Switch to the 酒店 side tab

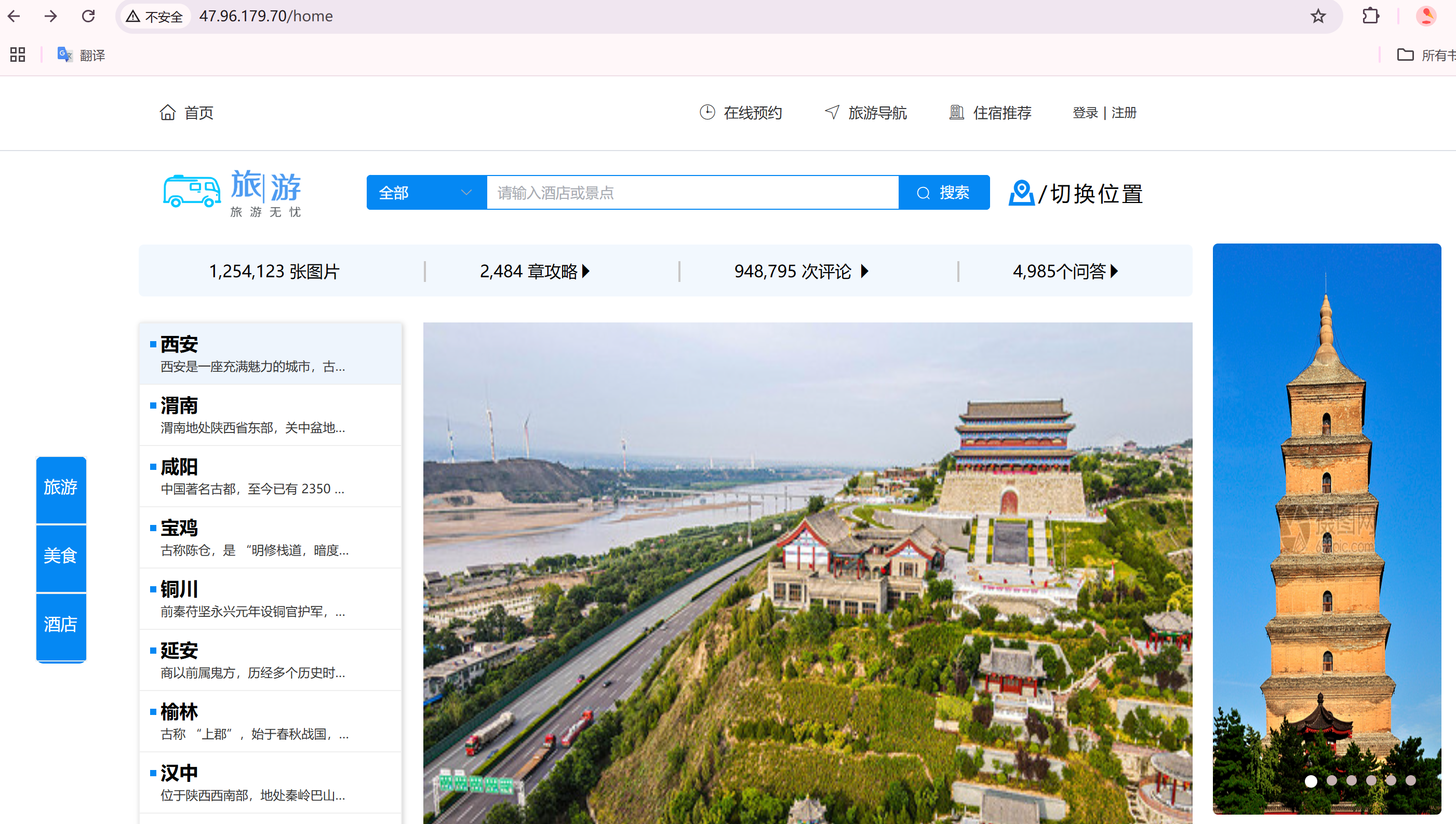[61, 625]
